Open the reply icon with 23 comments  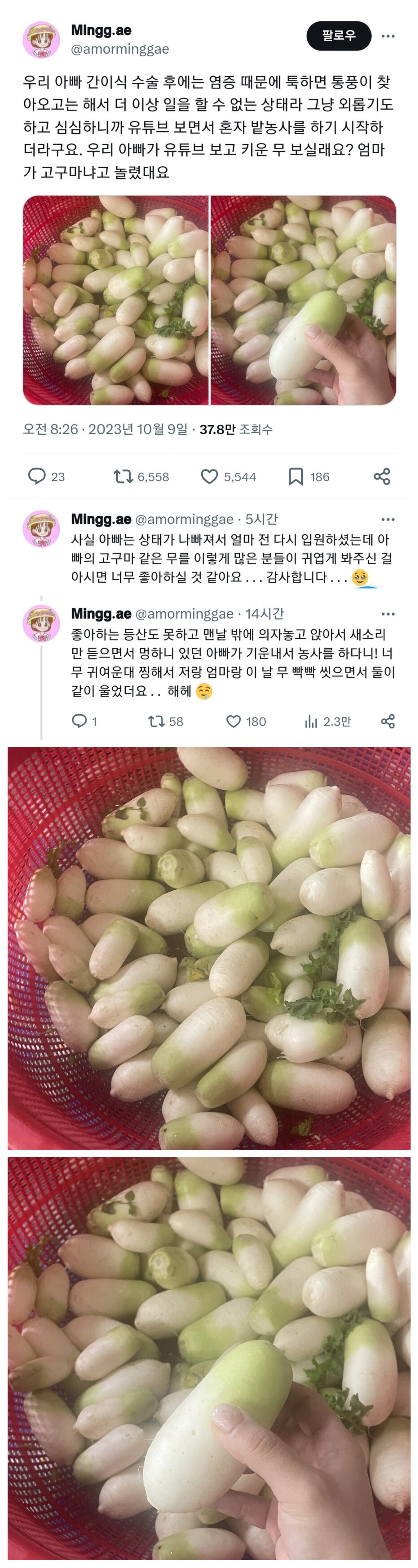(x=37, y=476)
